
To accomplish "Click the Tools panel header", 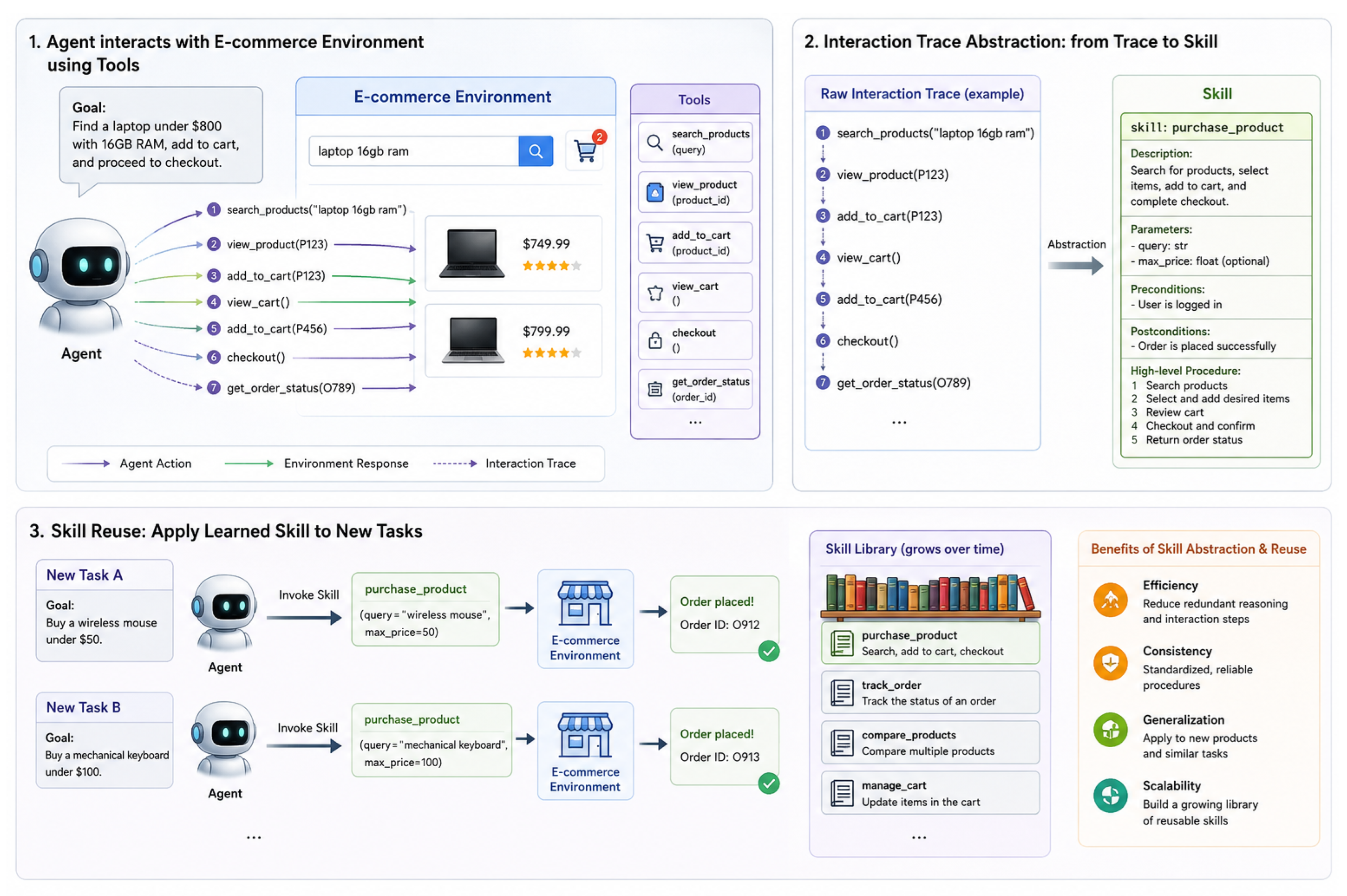I will tap(694, 99).
